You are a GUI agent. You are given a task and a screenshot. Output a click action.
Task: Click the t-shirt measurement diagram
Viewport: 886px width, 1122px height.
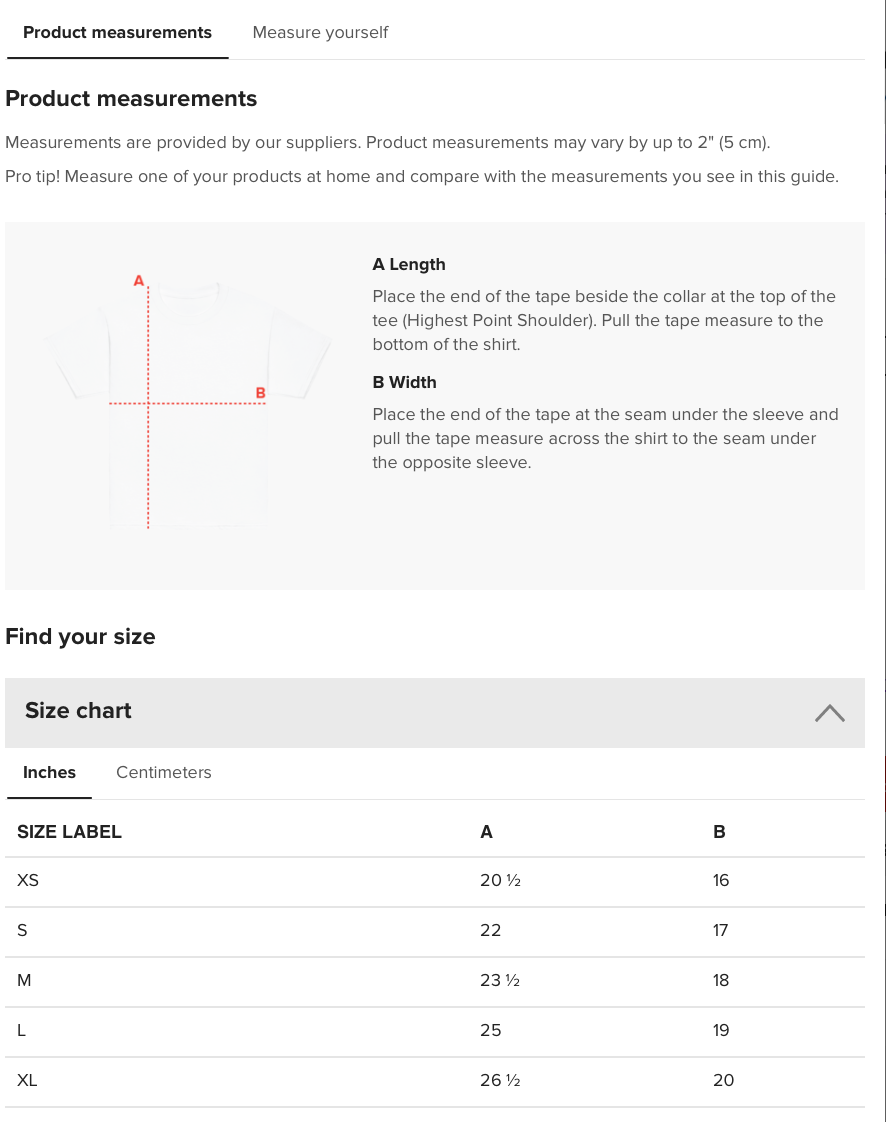(188, 400)
